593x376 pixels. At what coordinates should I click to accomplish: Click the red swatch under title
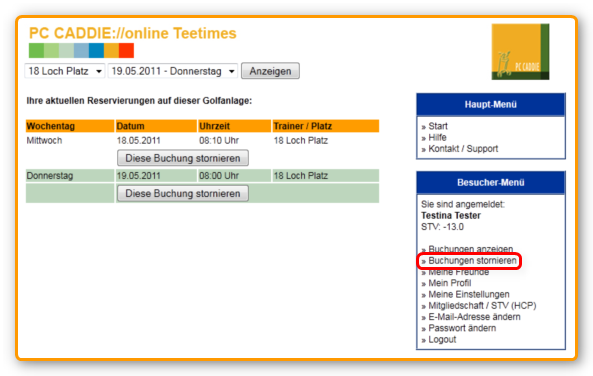pyautogui.click(x=126, y=51)
